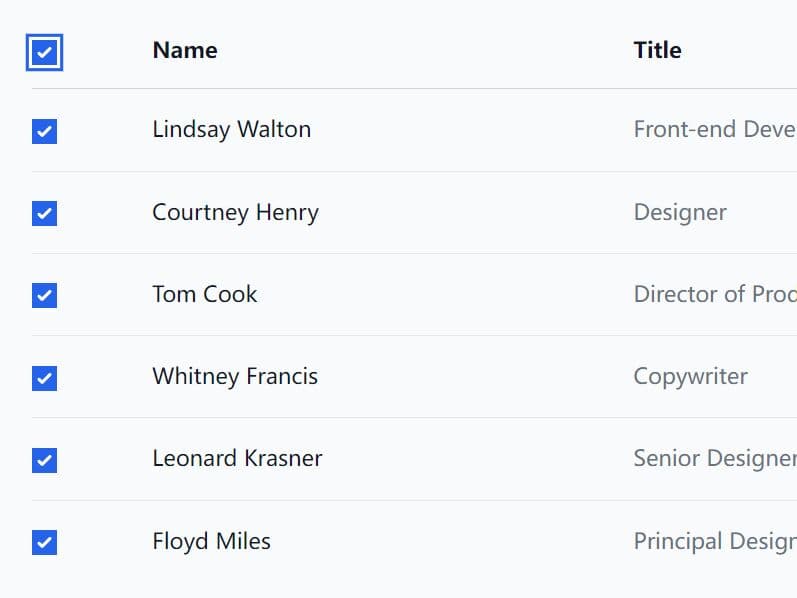Screen dimensions: 797x598
Task: Click the name Courtney Henry
Action: point(235,213)
